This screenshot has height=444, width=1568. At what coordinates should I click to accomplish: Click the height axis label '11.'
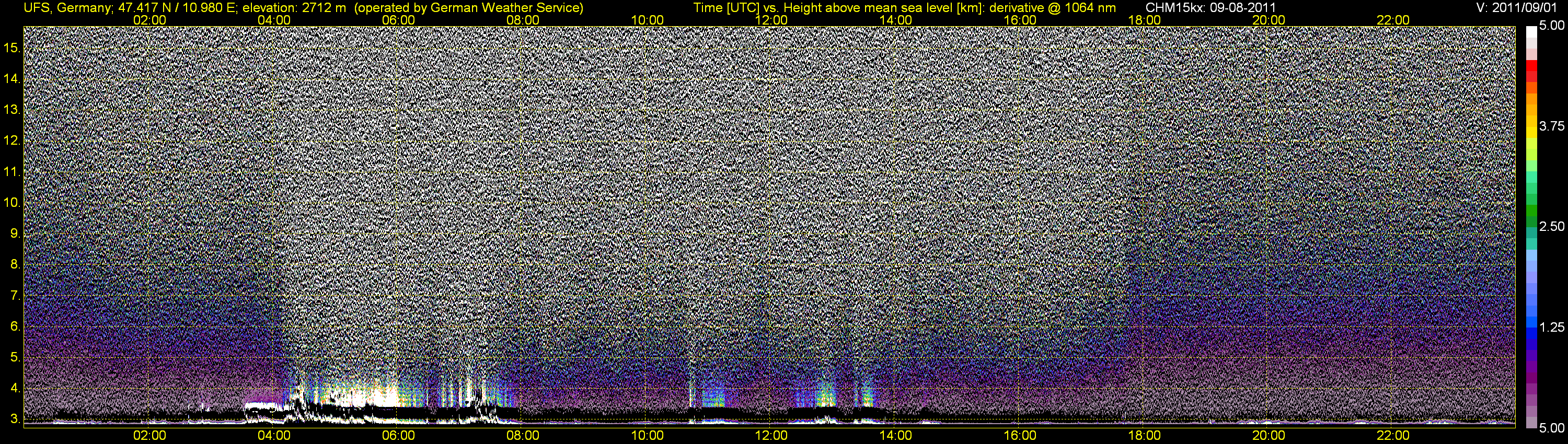tap(12, 171)
